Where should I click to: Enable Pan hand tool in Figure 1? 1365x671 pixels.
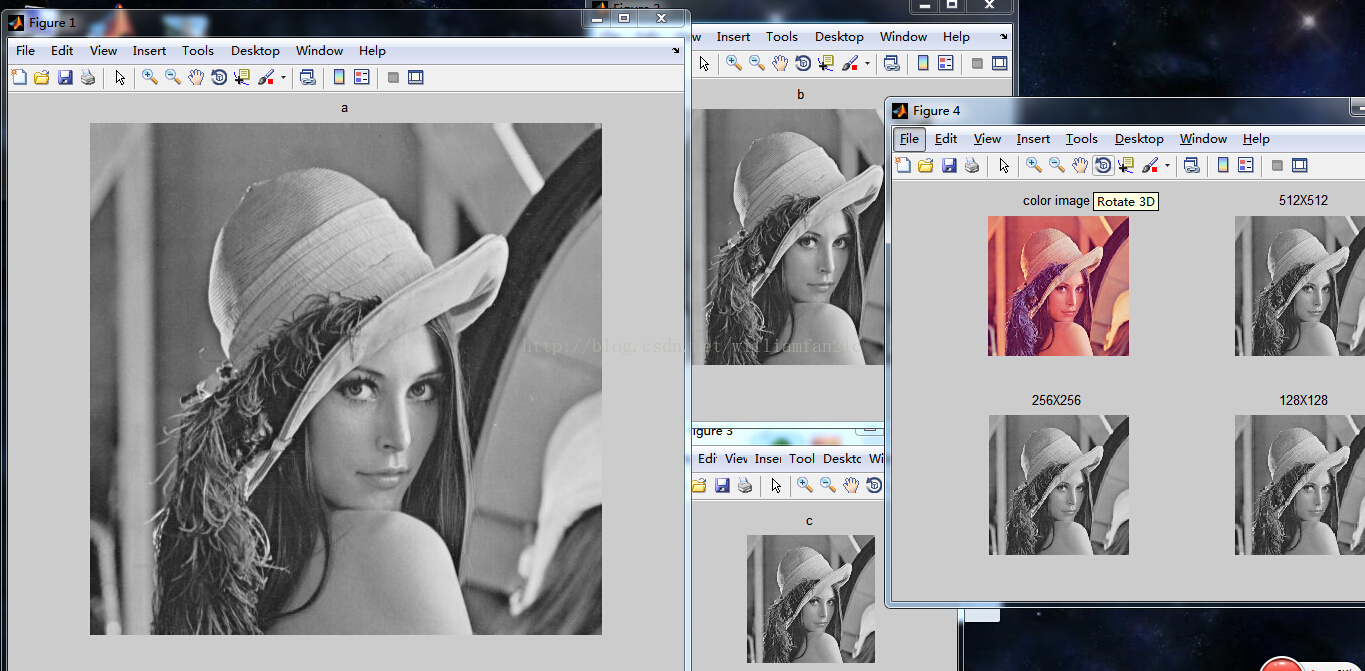tap(196, 77)
